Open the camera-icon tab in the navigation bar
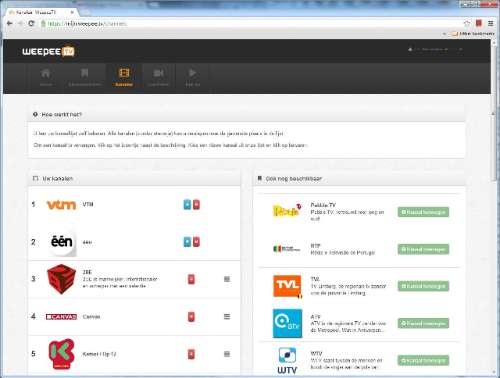This screenshot has width=500, height=378. (x=158, y=77)
